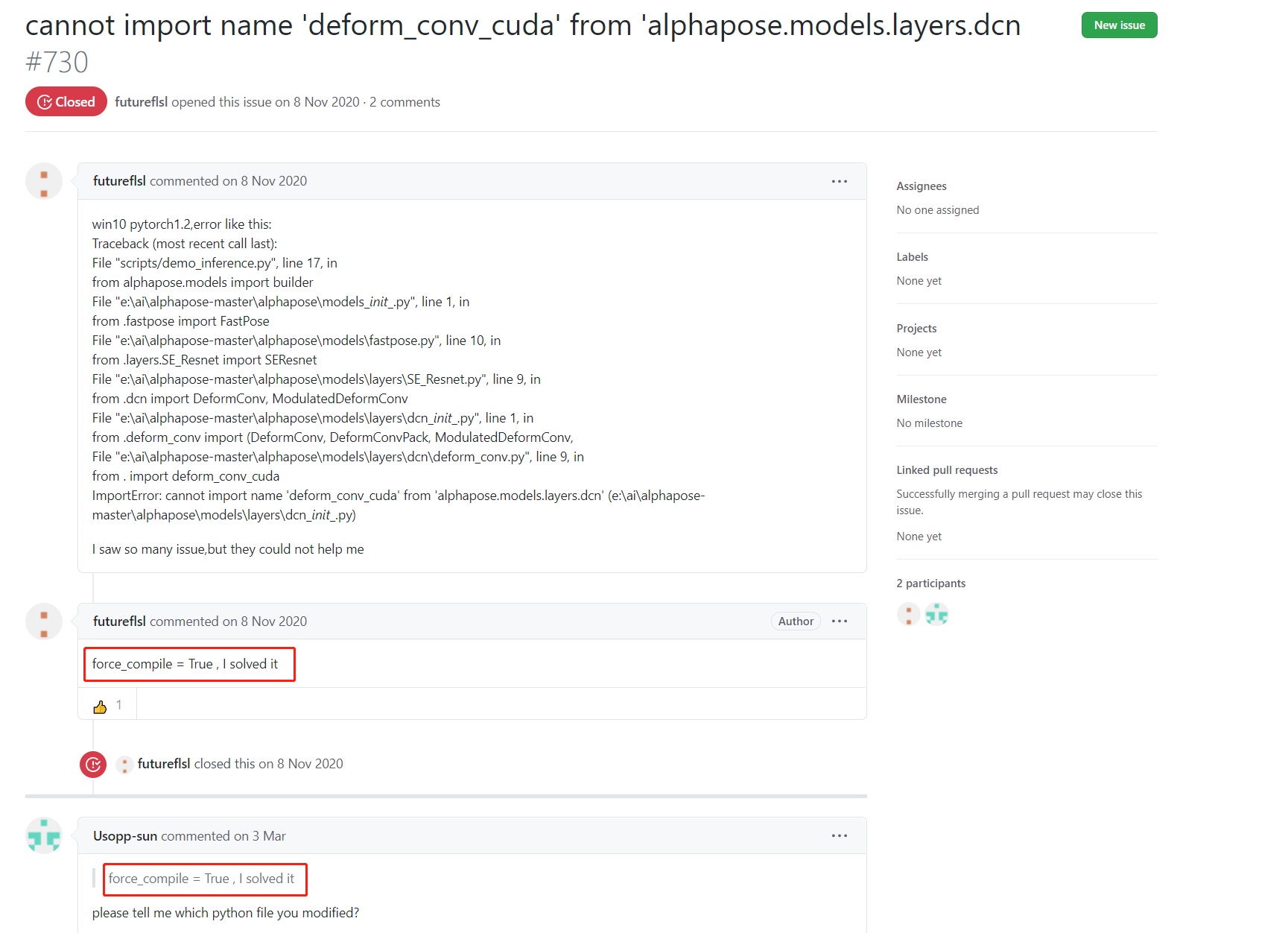Viewport: 1288px width, 933px height.
Task: Click 'from . import deform_conv_cuda' line
Action: click(186, 476)
